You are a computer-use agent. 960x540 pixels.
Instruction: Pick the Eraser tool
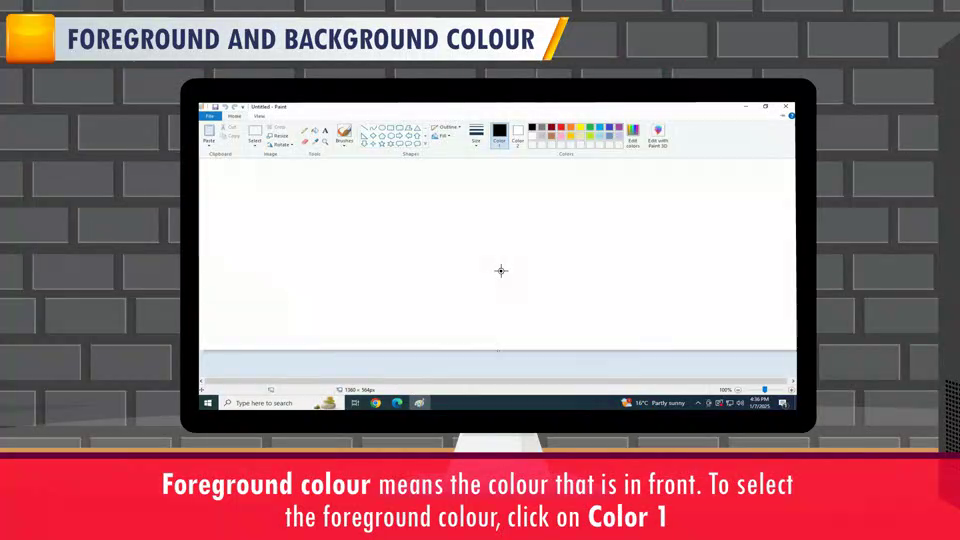tap(305, 142)
